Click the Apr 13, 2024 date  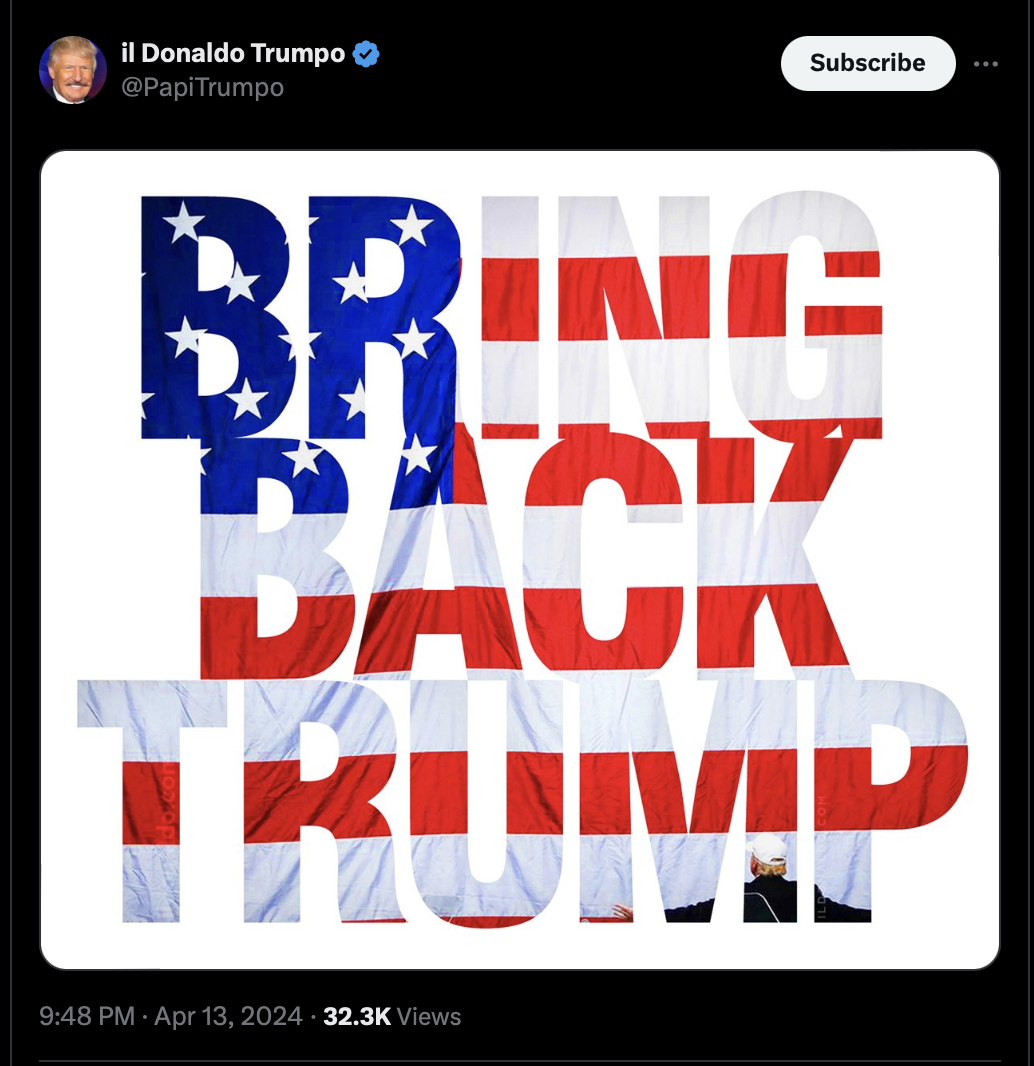pyautogui.click(x=228, y=1016)
